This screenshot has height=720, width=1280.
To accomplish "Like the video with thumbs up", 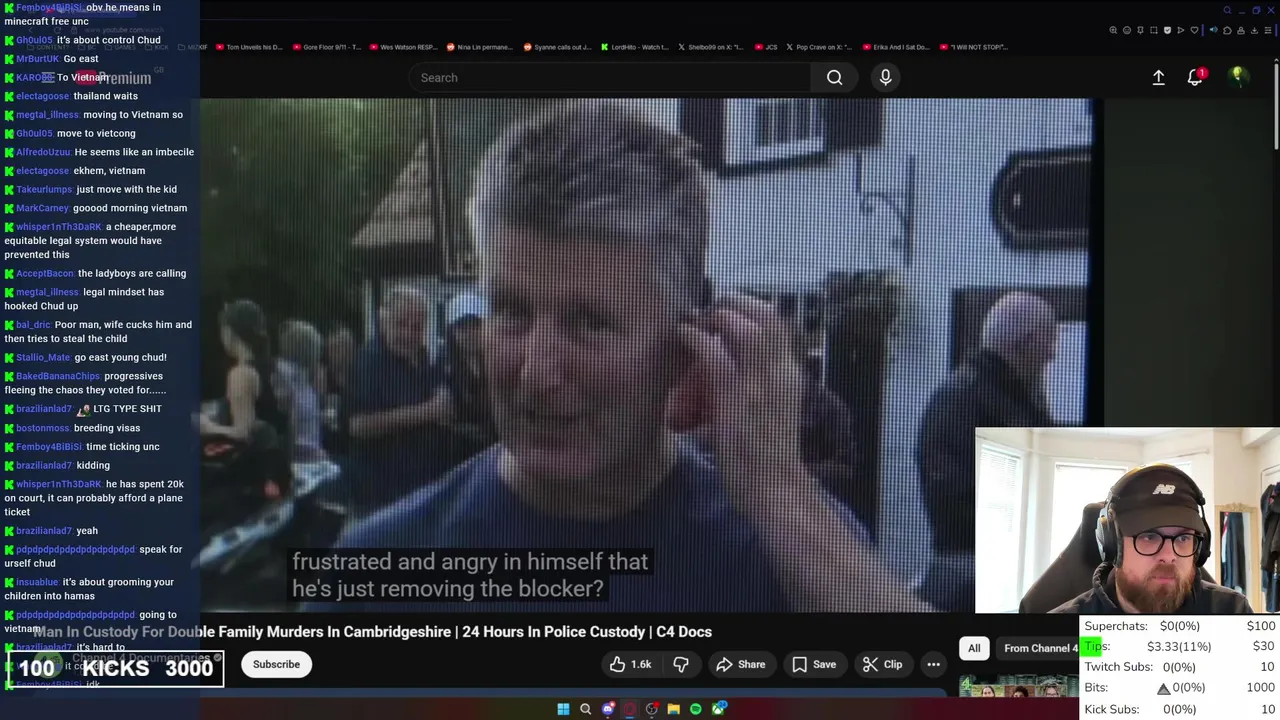I will pyautogui.click(x=630, y=664).
